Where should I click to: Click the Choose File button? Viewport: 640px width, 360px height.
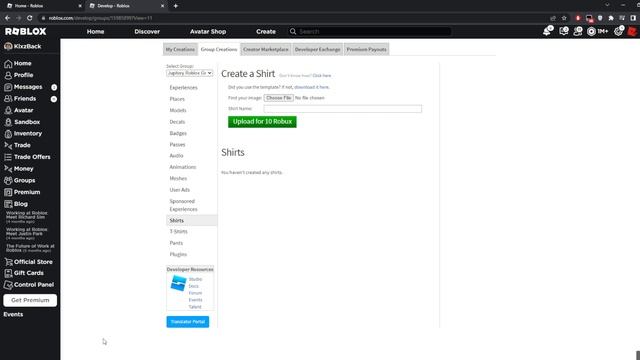click(279, 98)
